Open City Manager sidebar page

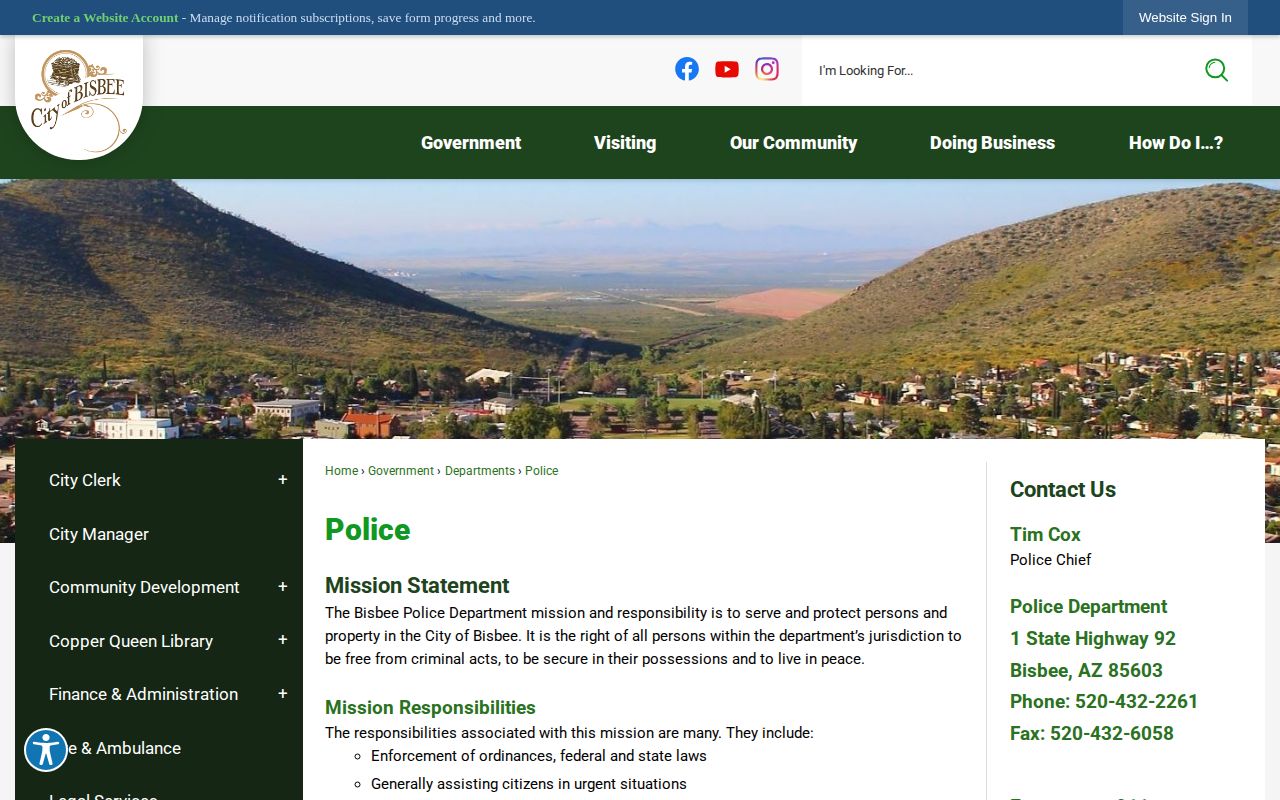click(99, 534)
